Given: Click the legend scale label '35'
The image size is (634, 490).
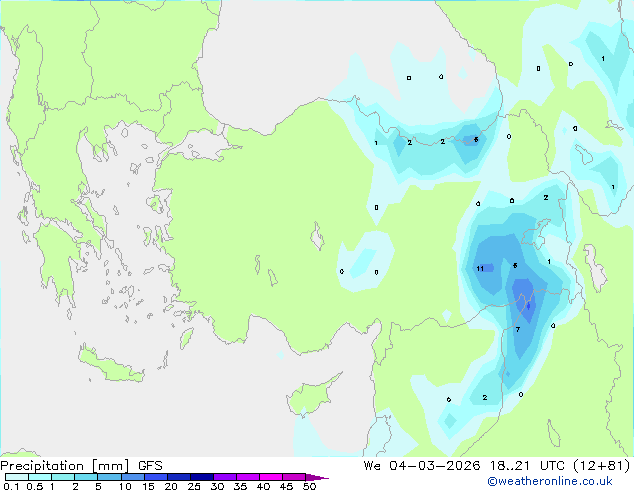Looking at the screenshot, I should click(240, 486).
